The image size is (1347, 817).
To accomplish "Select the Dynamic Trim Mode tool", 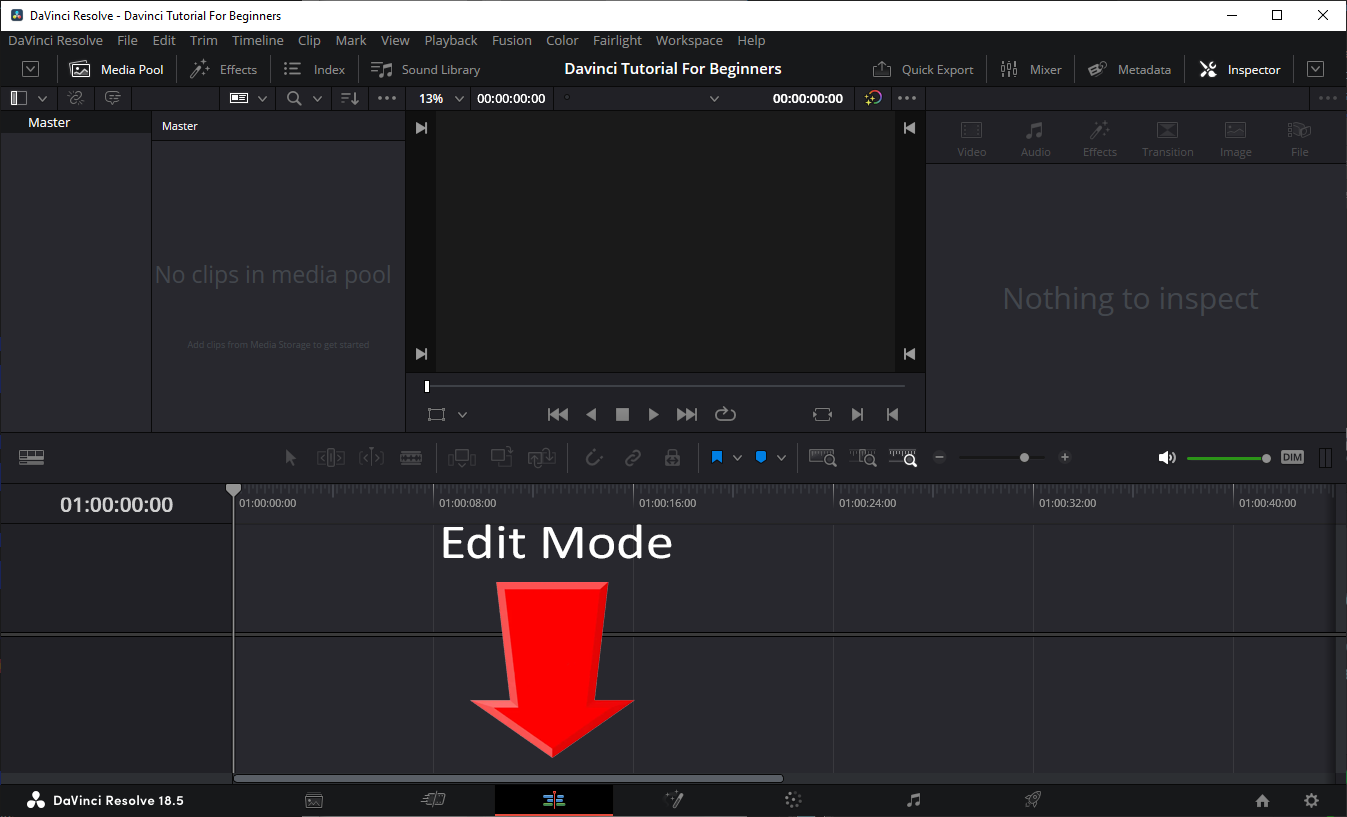I will click(371, 458).
